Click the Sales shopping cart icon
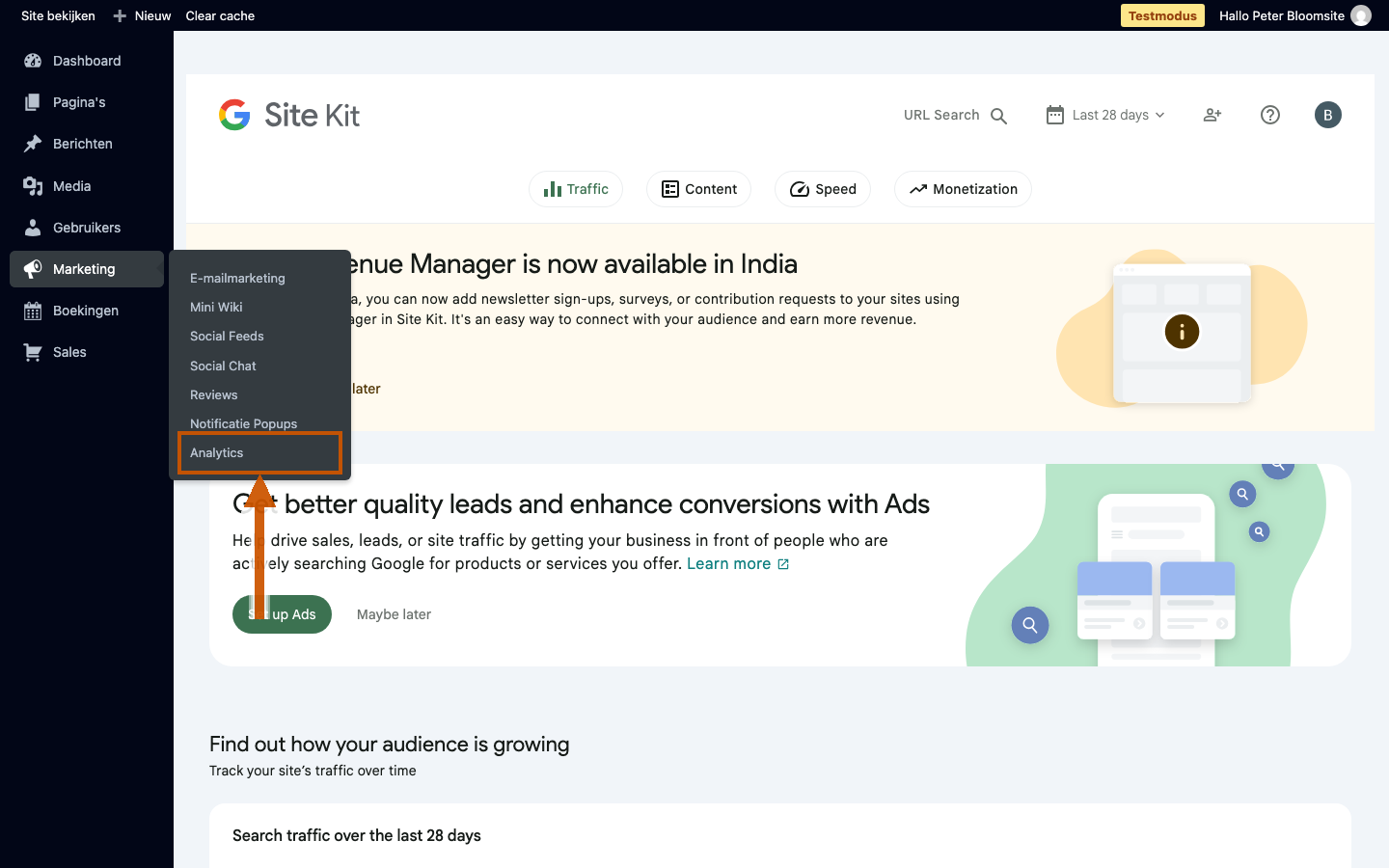 pos(33,352)
